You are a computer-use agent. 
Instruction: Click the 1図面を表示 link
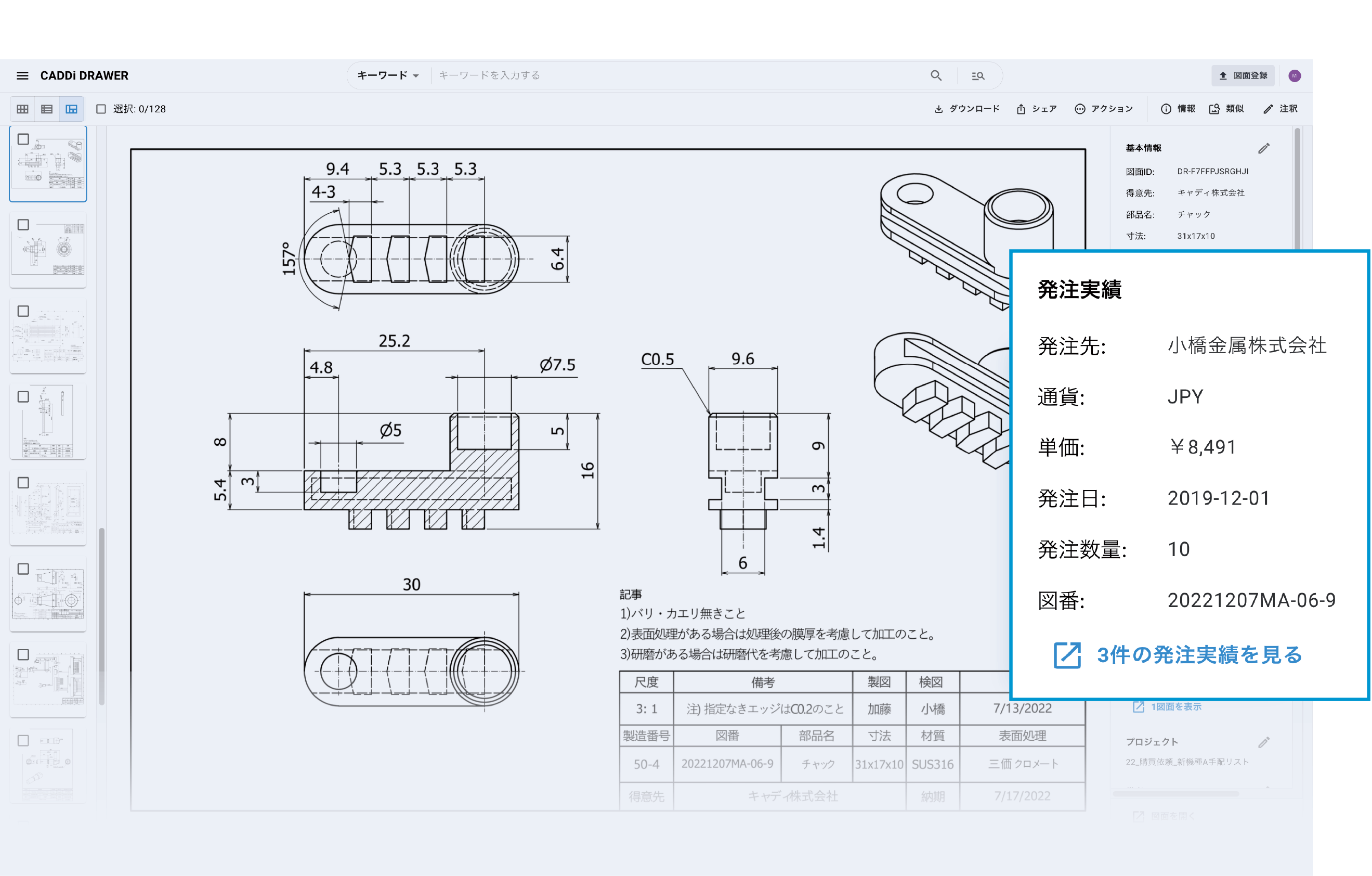(x=1176, y=707)
